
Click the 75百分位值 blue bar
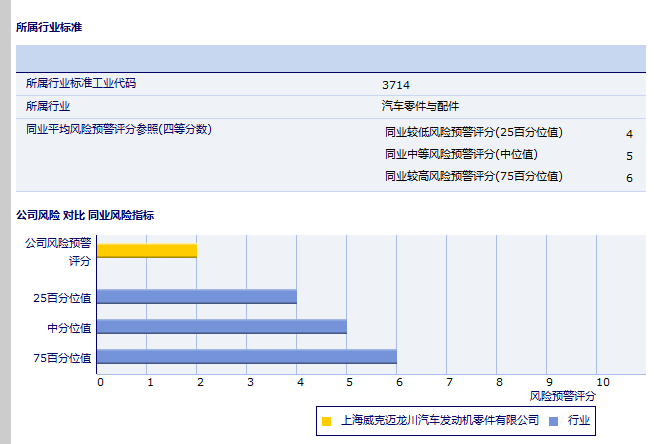(x=247, y=356)
